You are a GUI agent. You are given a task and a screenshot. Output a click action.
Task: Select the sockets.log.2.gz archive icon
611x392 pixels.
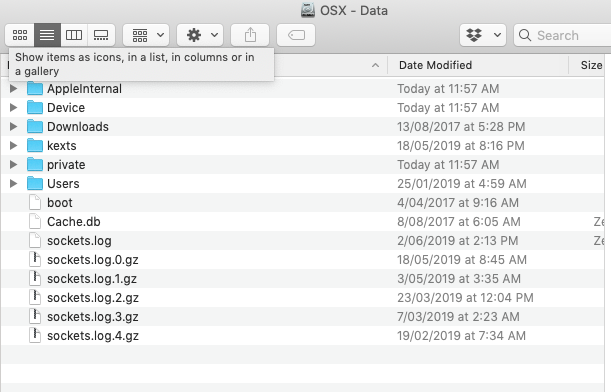coord(35,298)
